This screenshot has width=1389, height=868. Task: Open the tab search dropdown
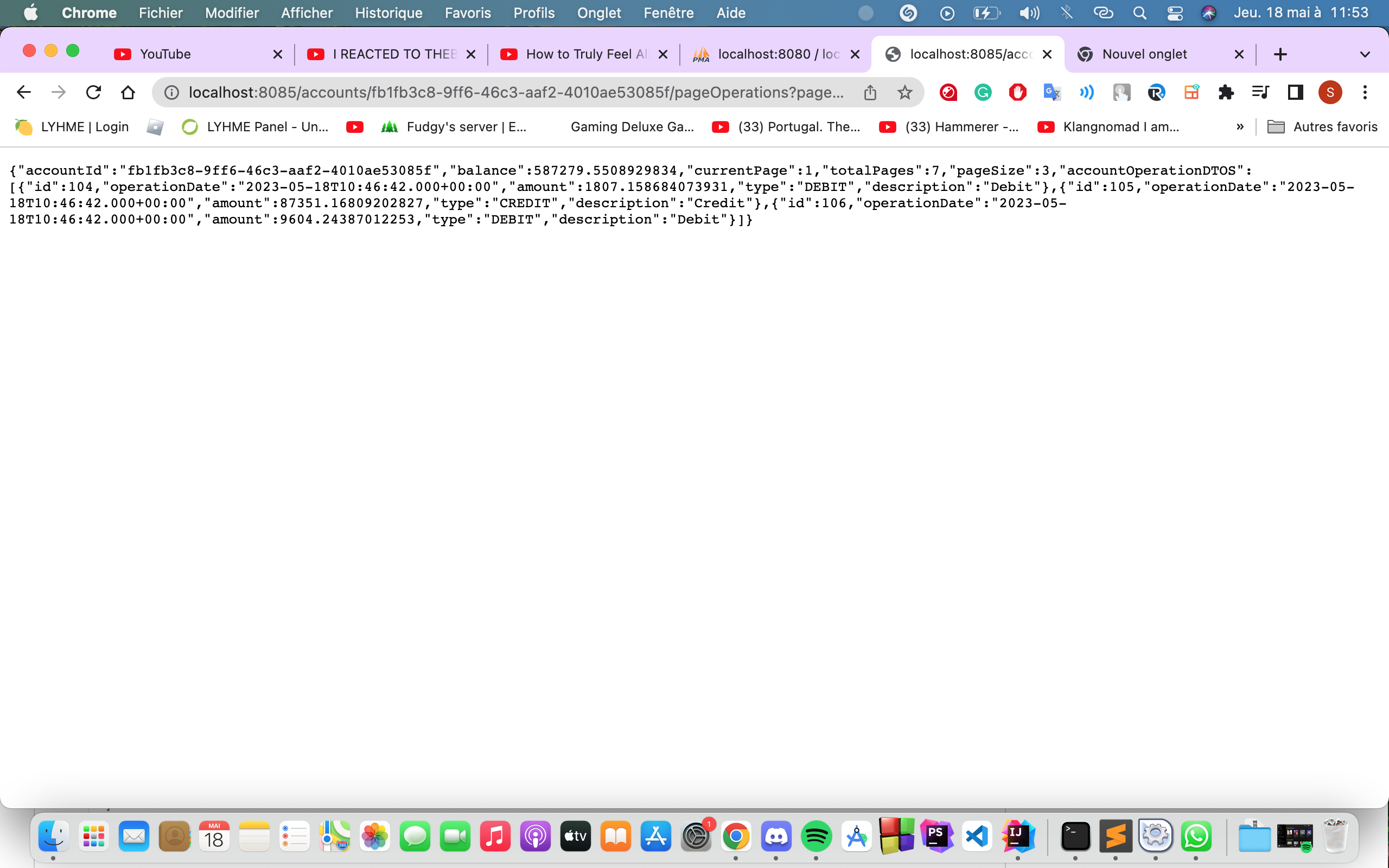(x=1365, y=54)
